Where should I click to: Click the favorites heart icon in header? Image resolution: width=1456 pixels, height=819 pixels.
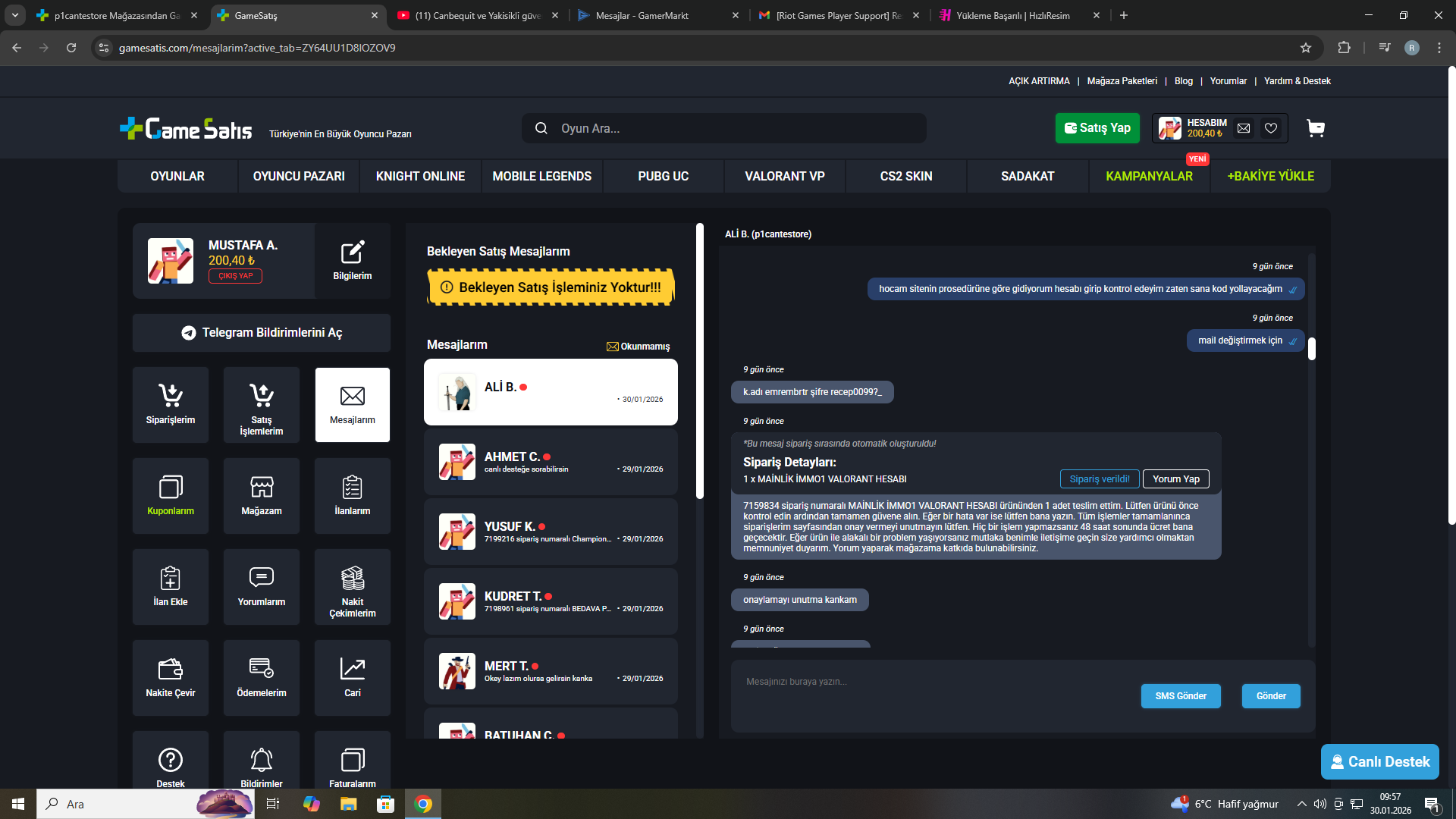pyautogui.click(x=1271, y=128)
